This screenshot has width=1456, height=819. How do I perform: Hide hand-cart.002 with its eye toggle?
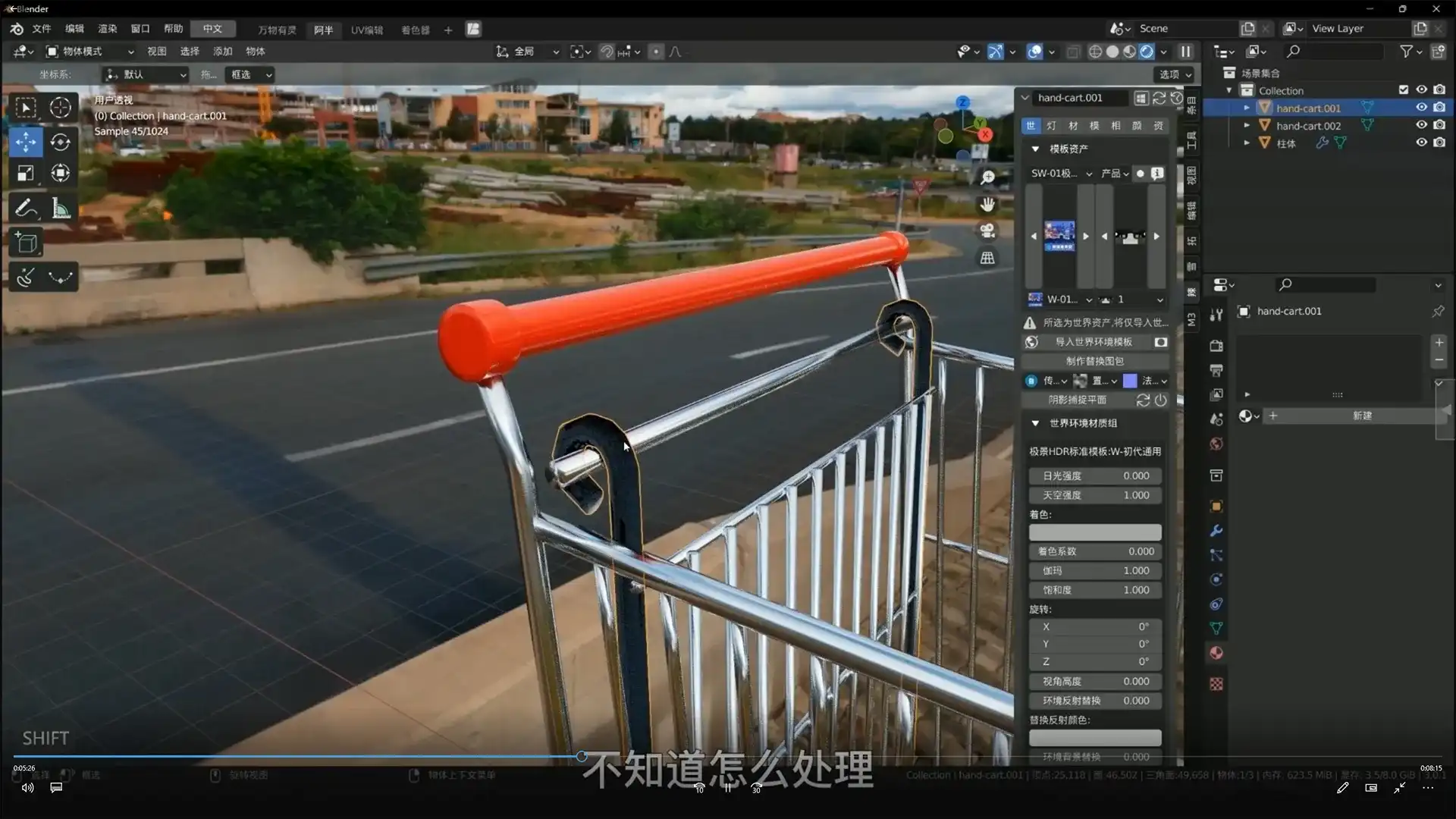pos(1421,125)
